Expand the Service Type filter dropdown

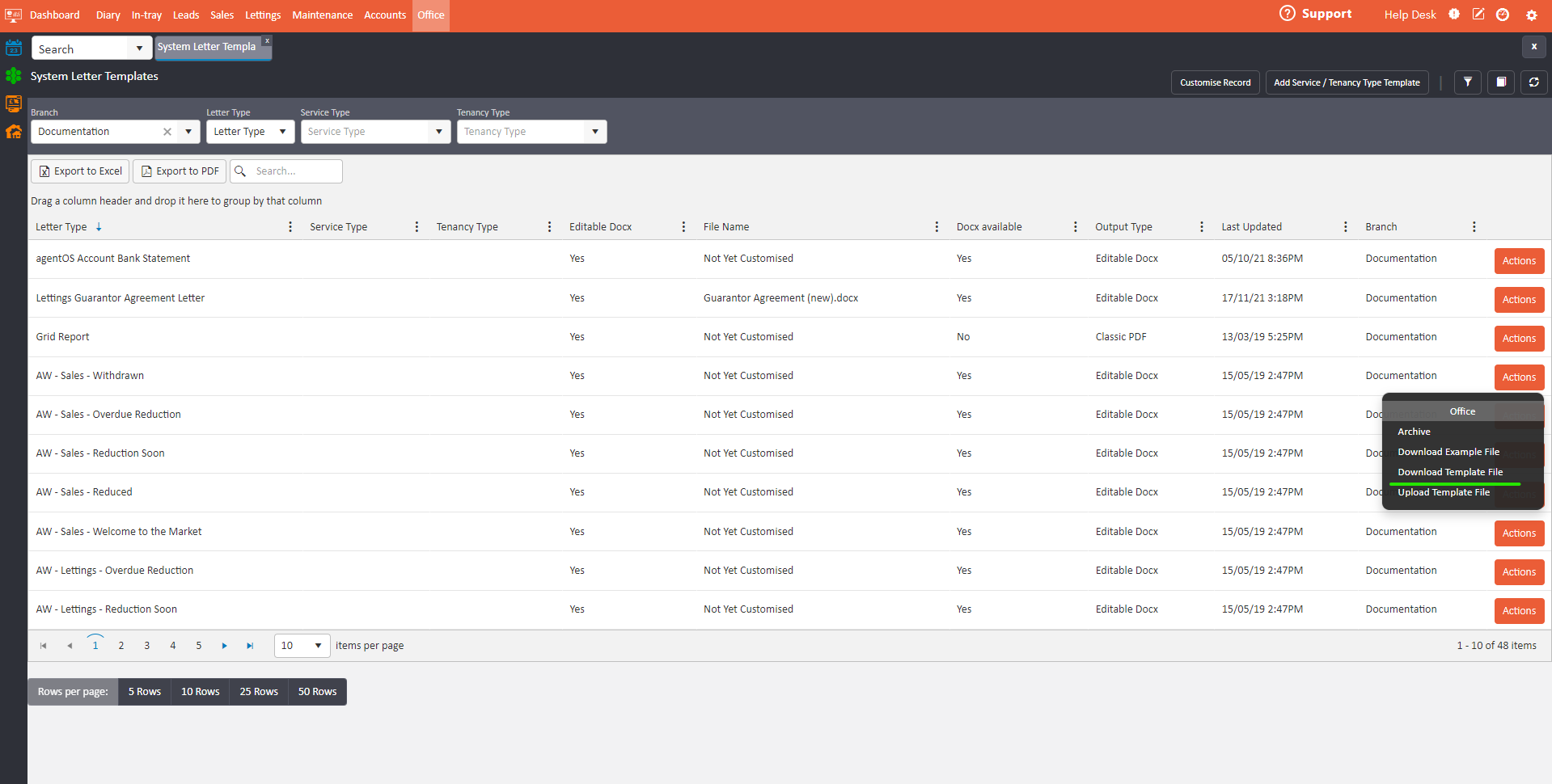(x=439, y=132)
